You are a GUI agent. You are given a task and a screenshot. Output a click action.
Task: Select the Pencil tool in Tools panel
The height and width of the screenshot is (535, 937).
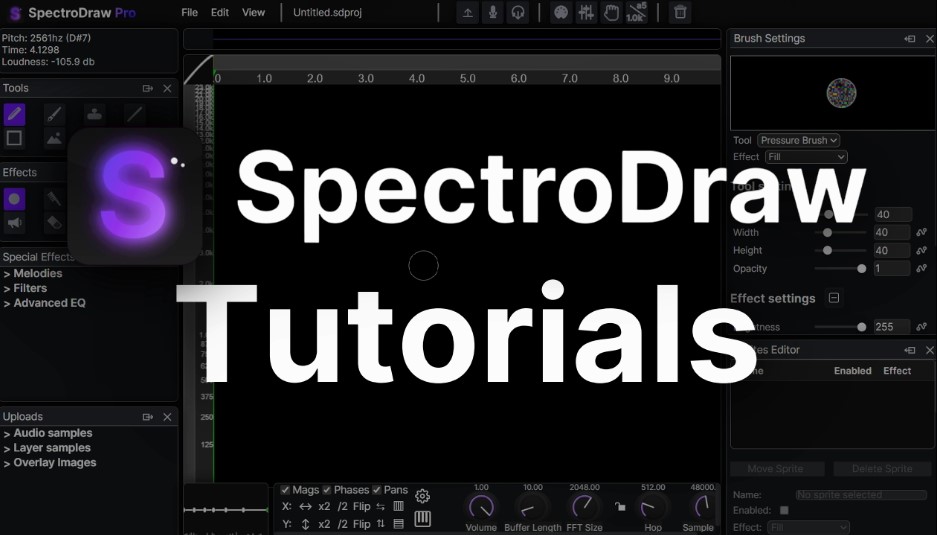14,114
